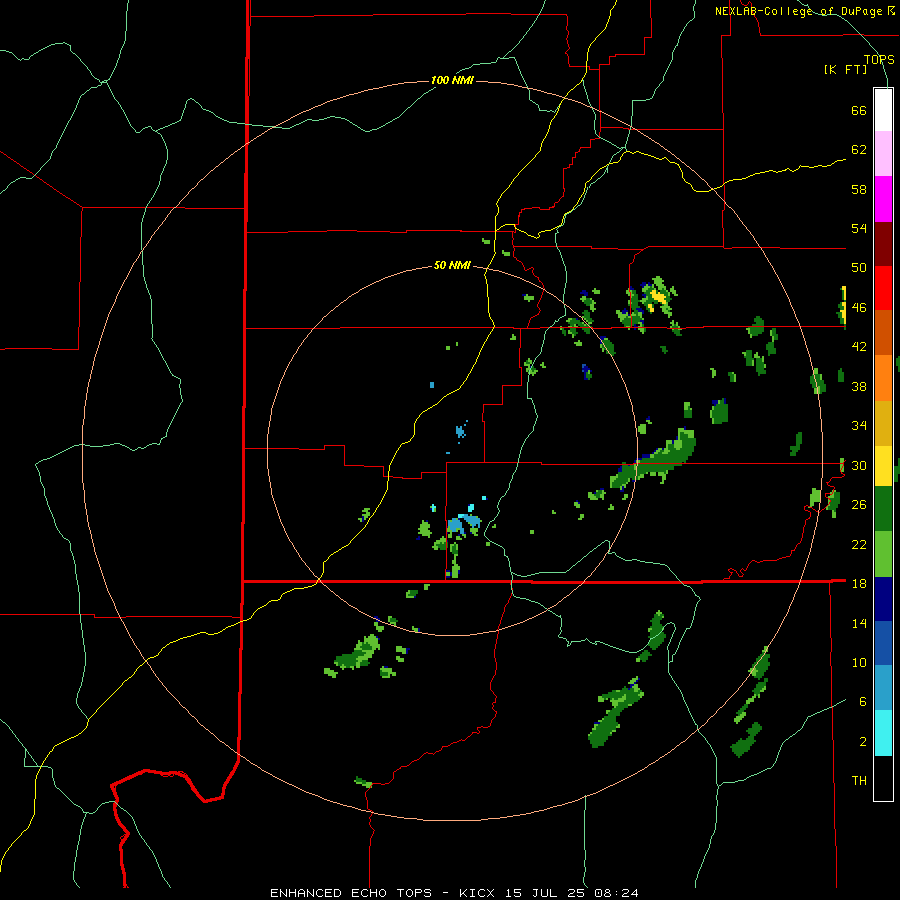Screen dimensions: 900x900
Task: Click the legend value '46'
Action: pyautogui.click(x=859, y=307)
